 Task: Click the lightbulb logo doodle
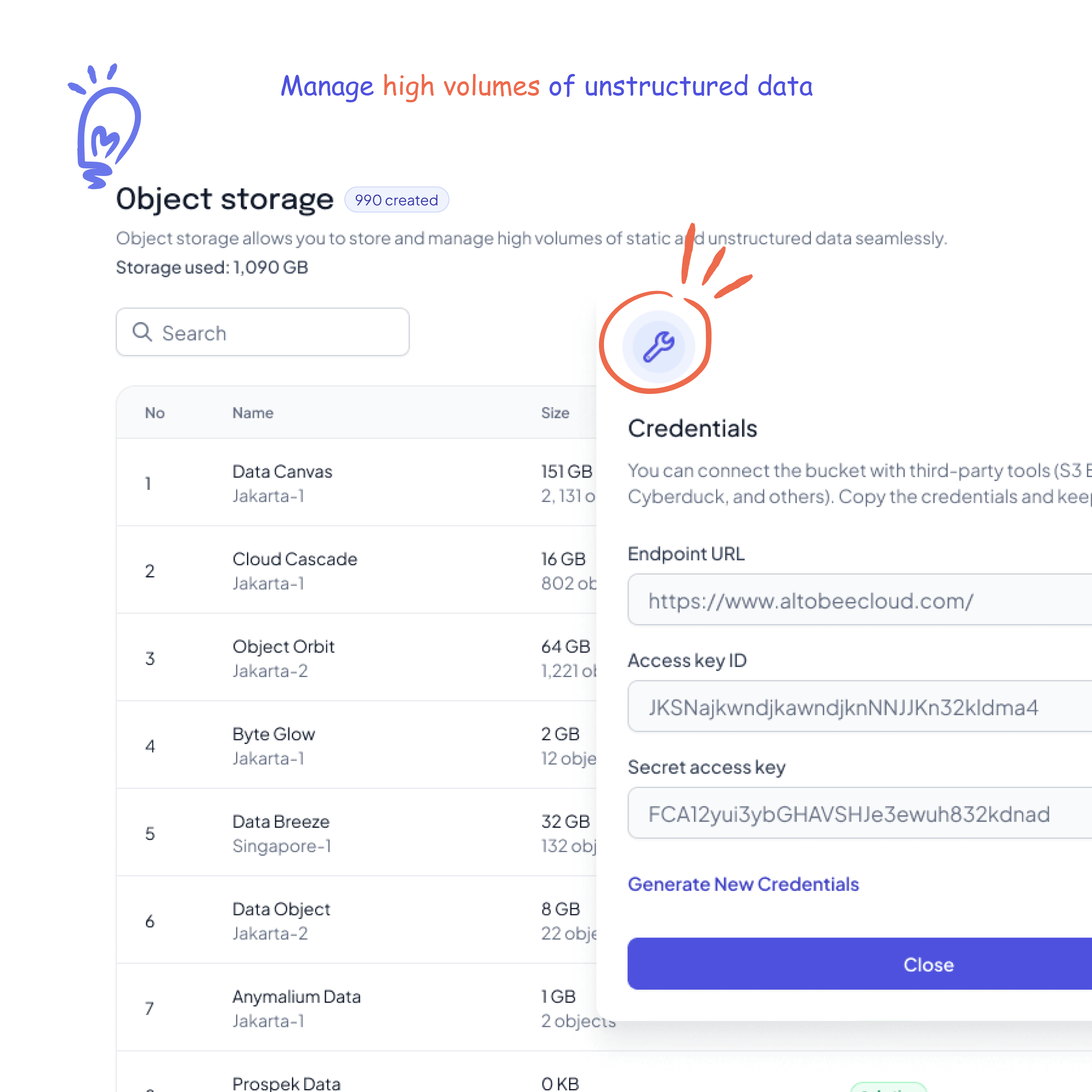[x=105, y=126]
